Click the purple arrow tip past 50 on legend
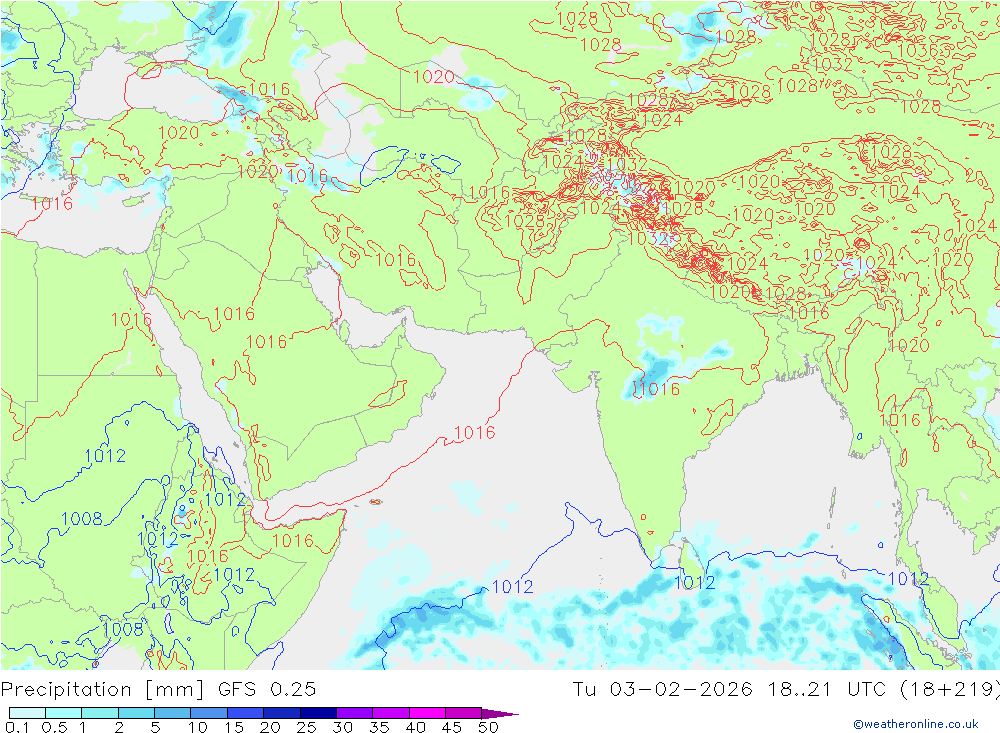Viewport: 1000px width, 733px height. [501, 713]
